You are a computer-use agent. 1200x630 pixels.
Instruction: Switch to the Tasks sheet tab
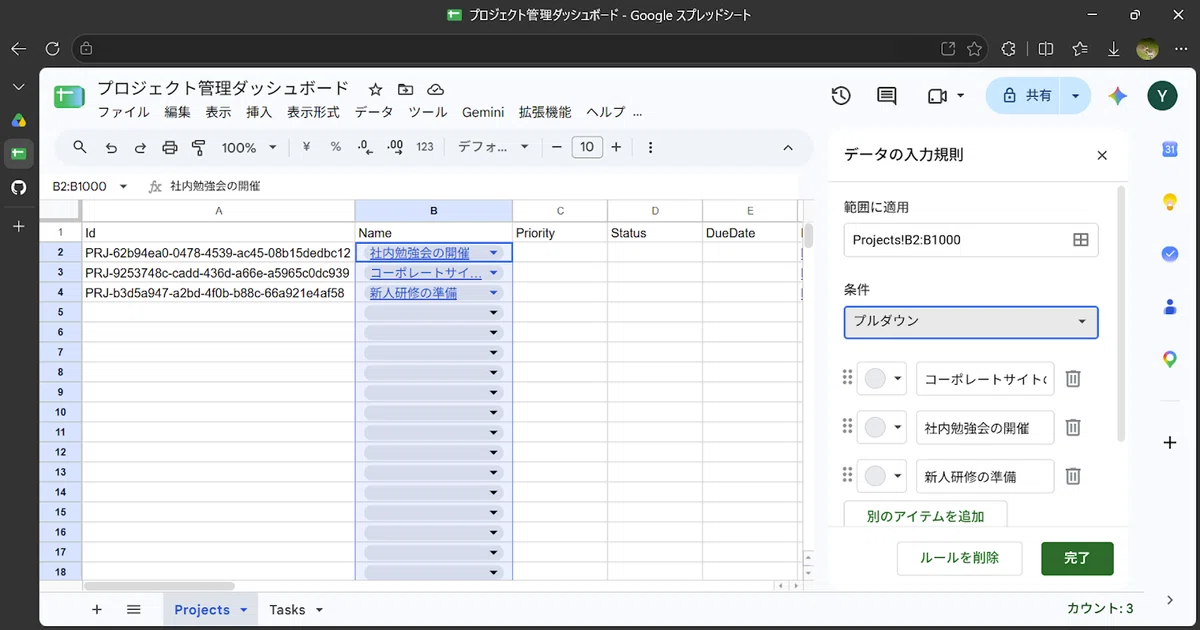coord(287,610)
